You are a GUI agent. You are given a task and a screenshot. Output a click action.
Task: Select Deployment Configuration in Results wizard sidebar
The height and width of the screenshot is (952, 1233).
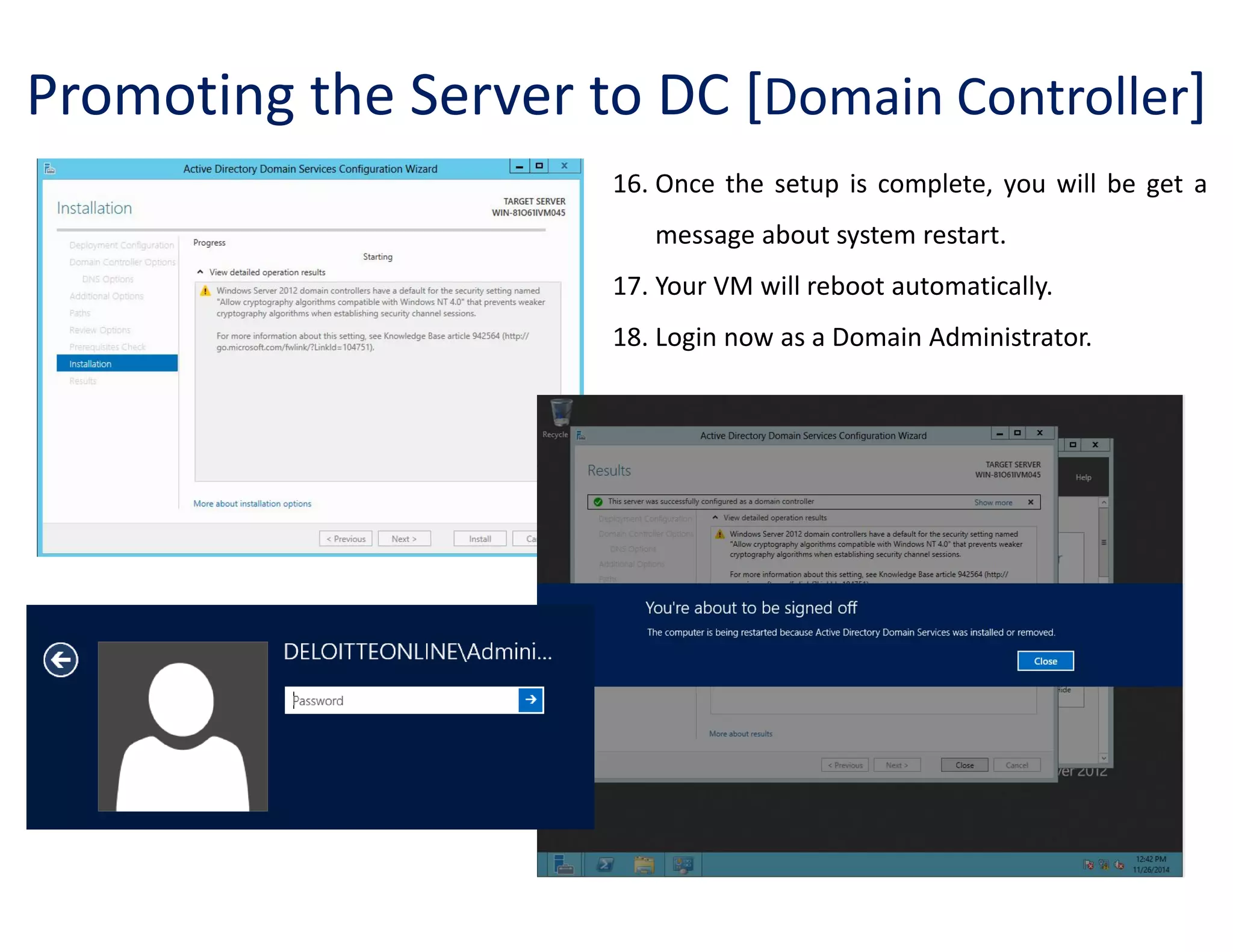point(645,519)
